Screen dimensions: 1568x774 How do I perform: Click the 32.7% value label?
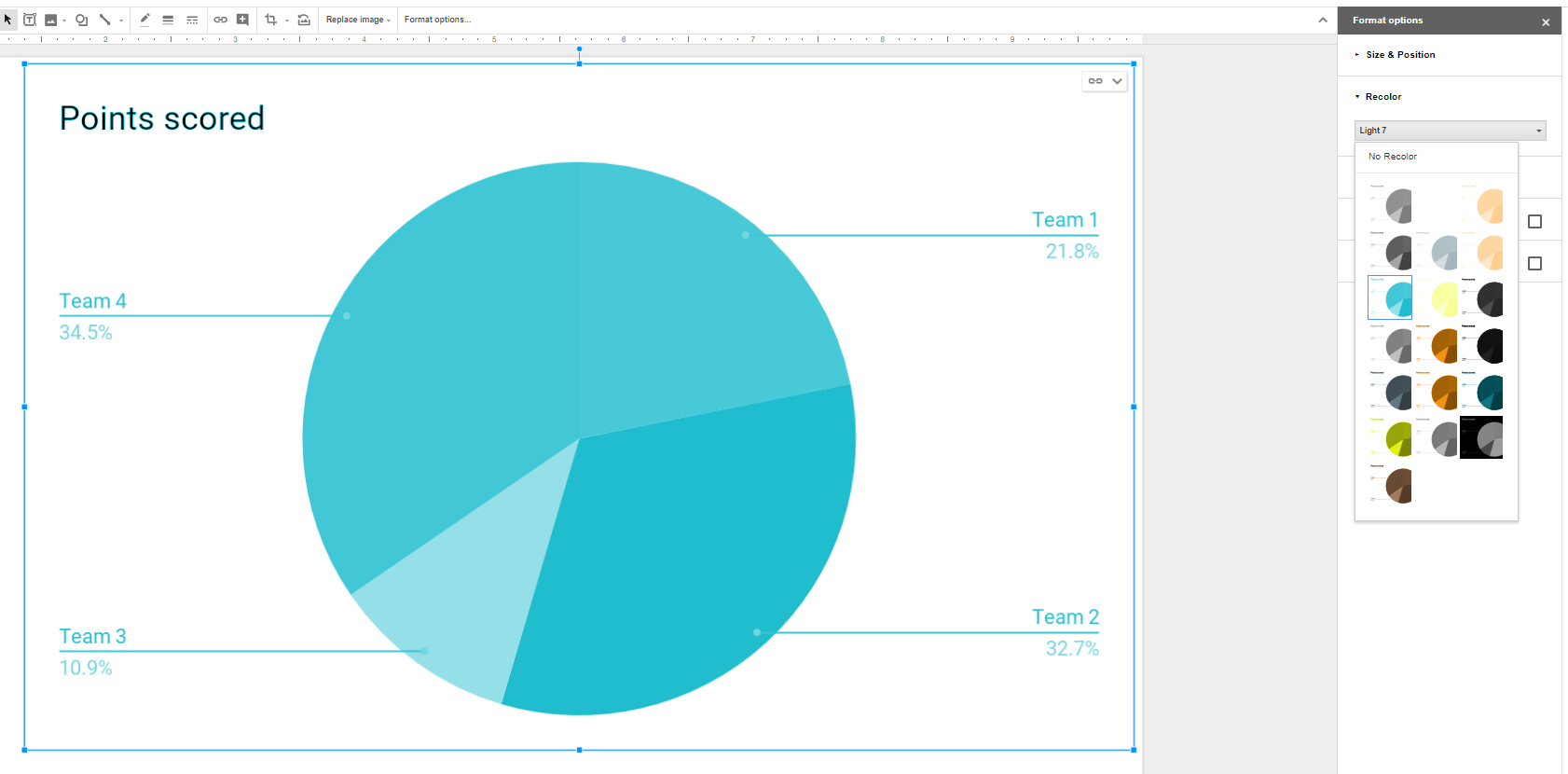coord(1072,648)
